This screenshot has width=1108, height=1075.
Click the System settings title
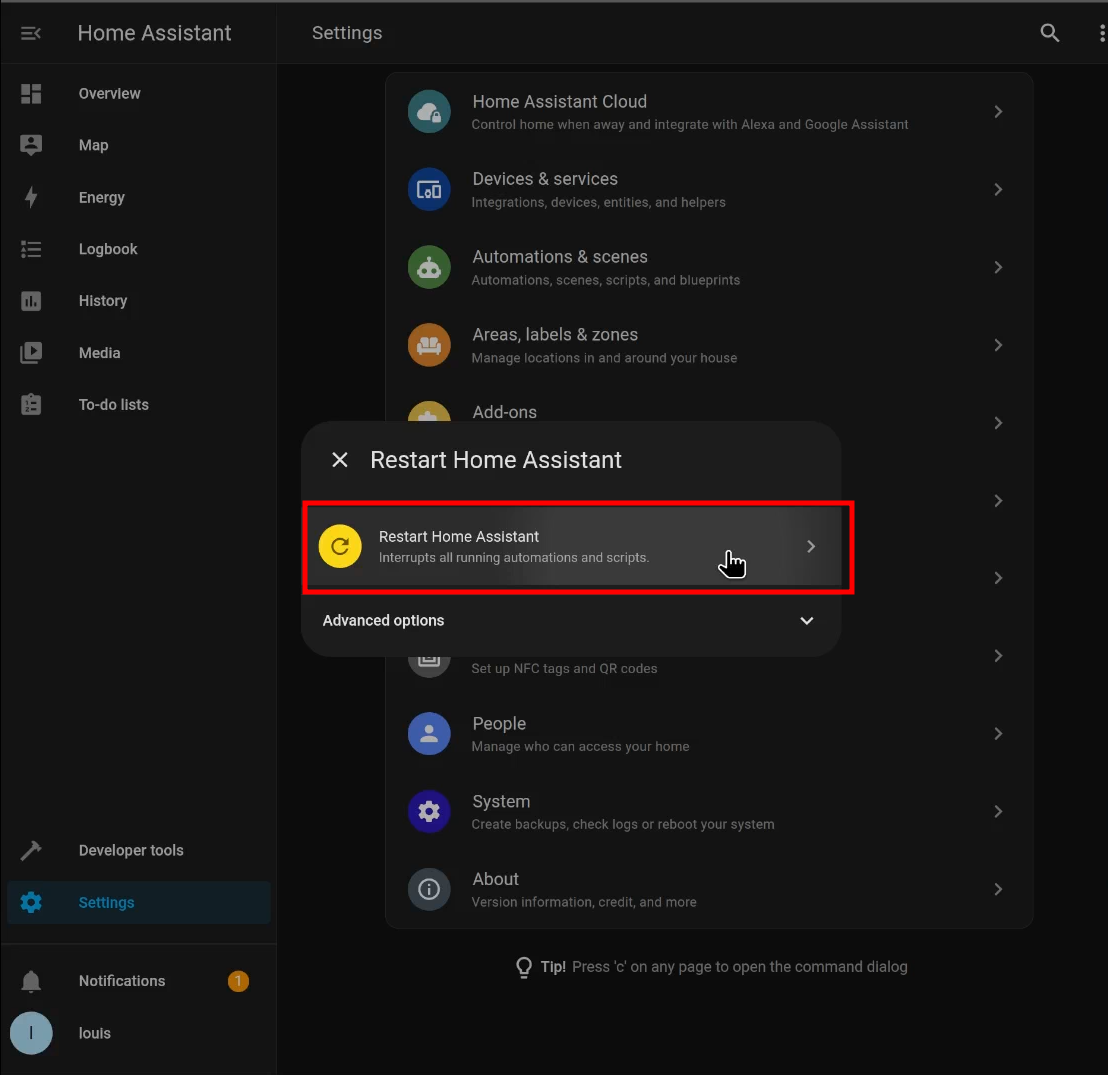(x=501, y=801)
